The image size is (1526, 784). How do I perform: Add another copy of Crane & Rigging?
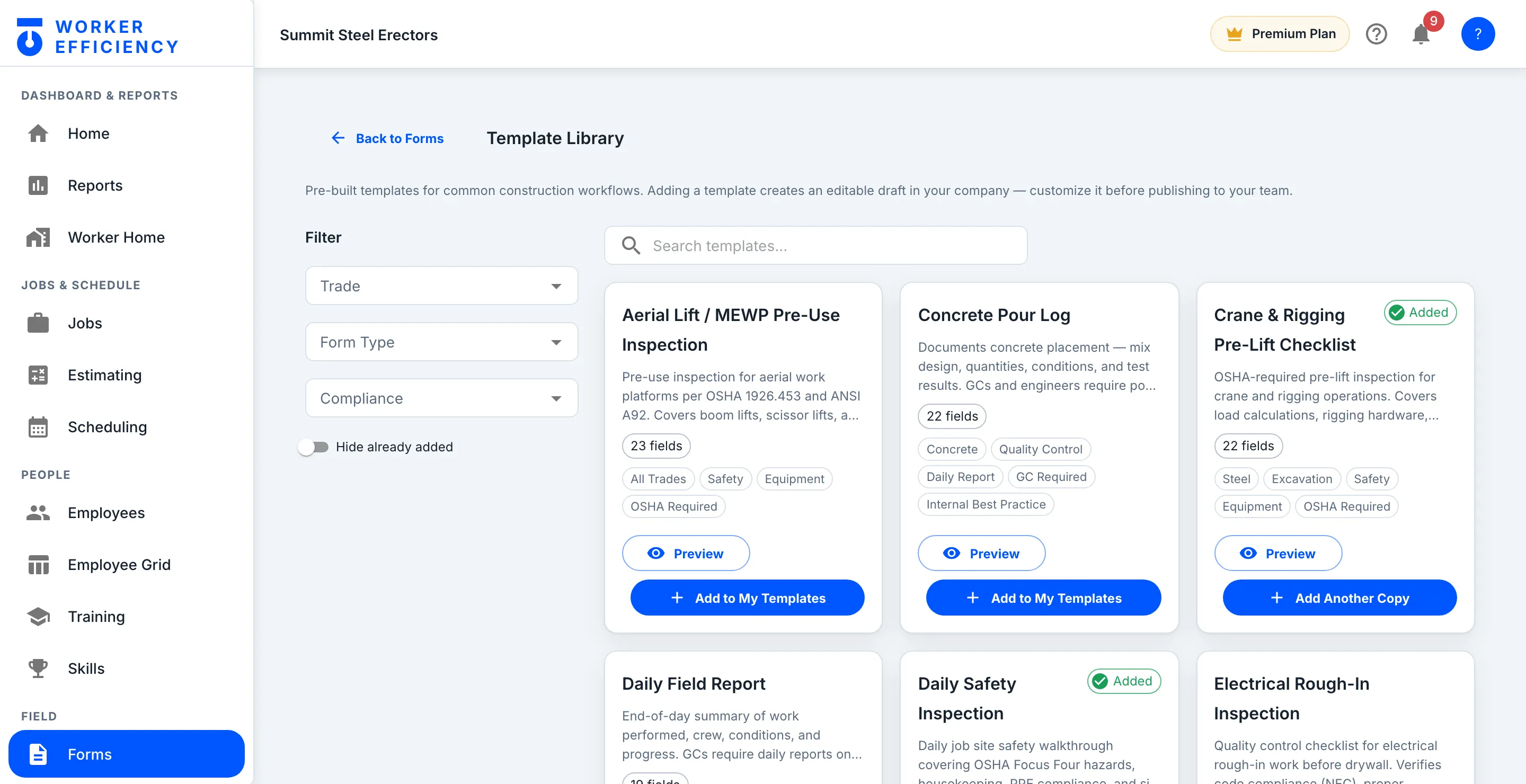[1339, 598]
